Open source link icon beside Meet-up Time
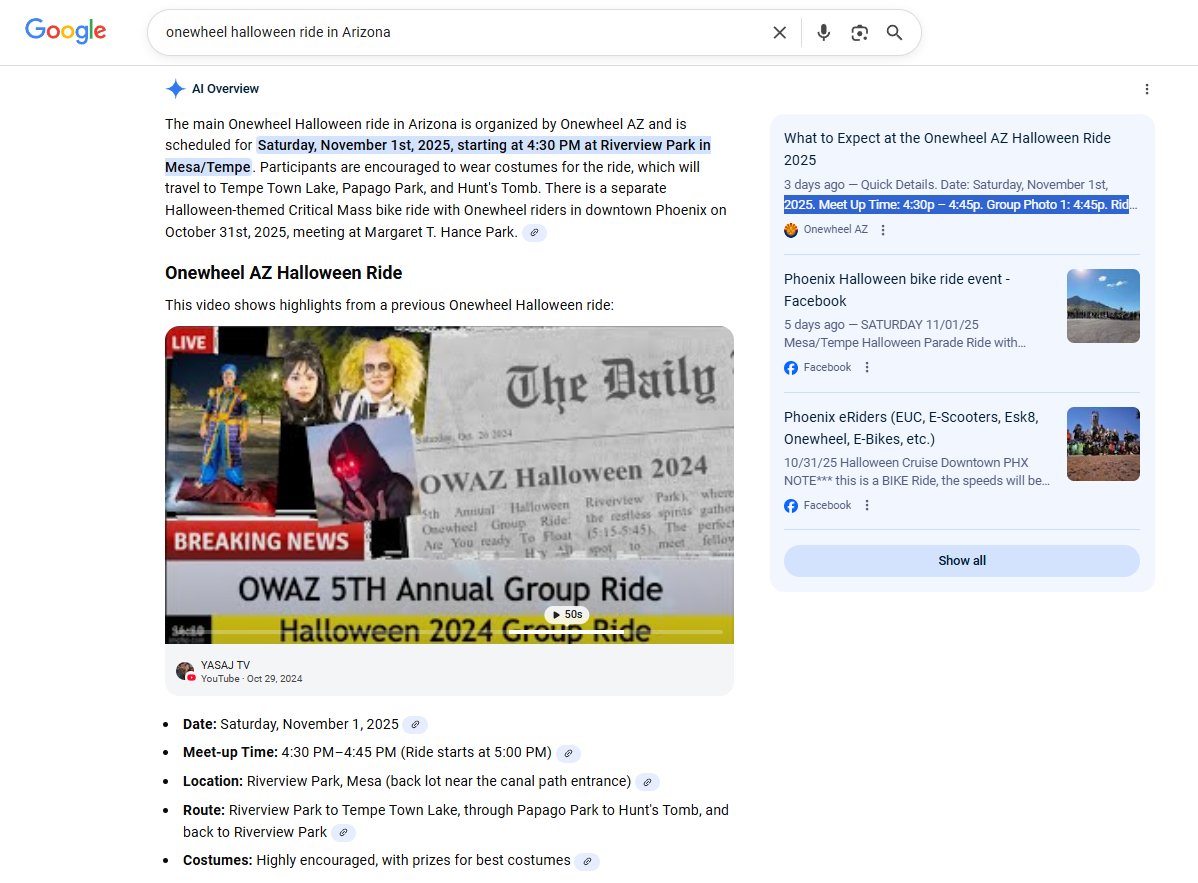The image size is (1198, 883). point(568,753)
